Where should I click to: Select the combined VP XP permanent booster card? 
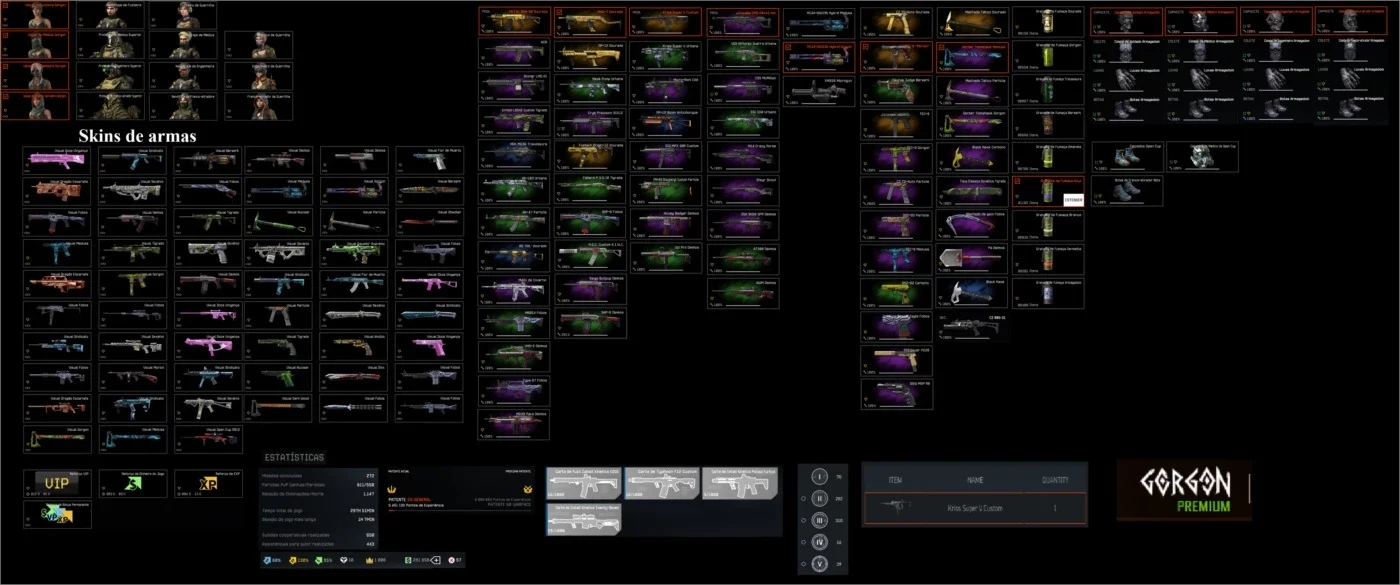point(57,514)
